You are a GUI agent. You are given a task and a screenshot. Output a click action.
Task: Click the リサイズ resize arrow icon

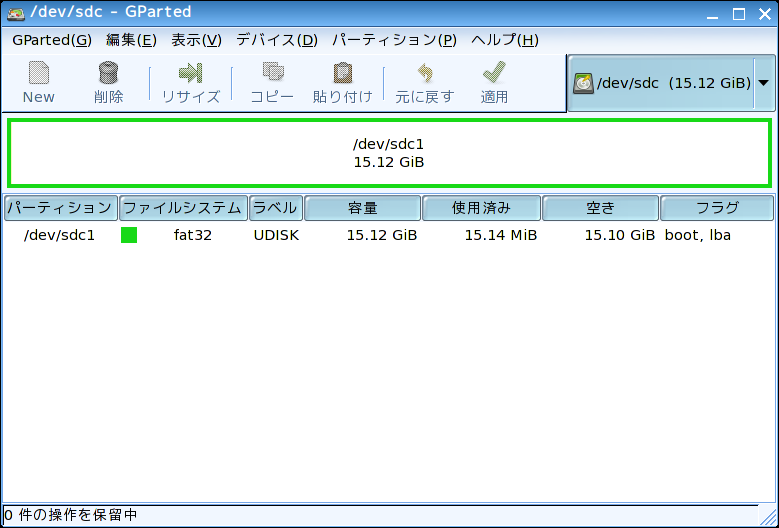point(191,73)
